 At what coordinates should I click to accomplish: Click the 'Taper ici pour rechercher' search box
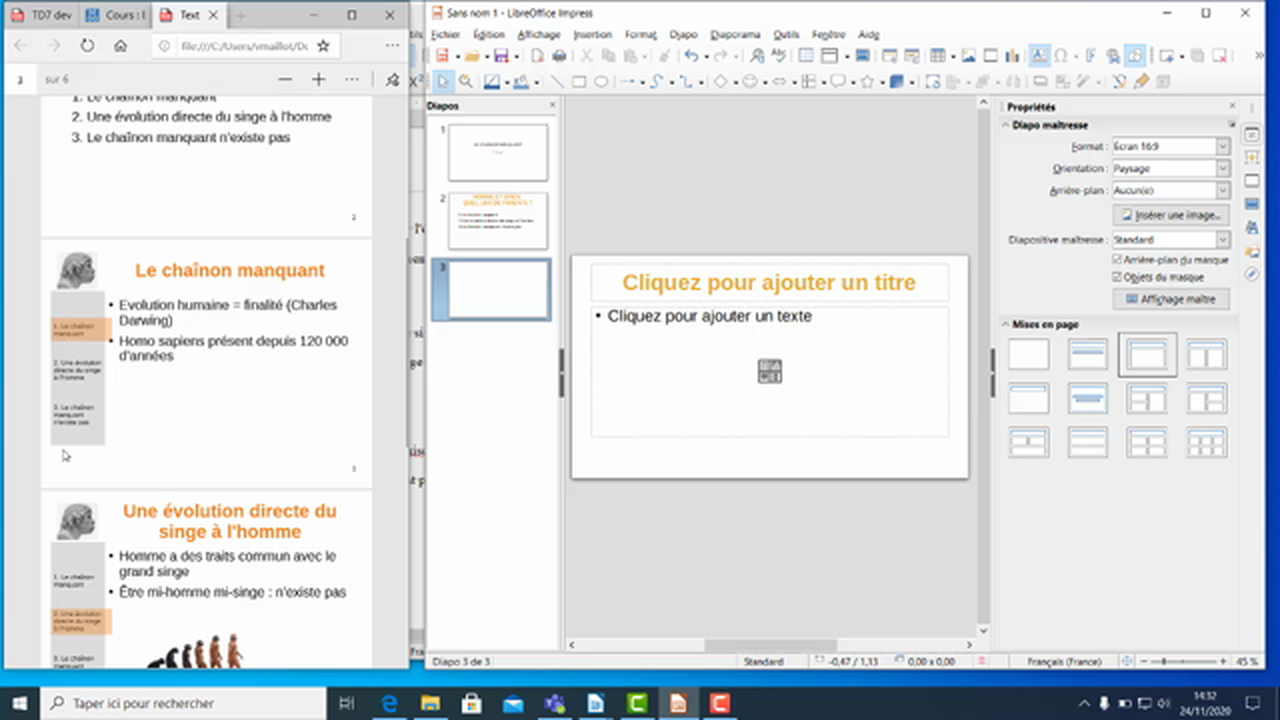182,704
